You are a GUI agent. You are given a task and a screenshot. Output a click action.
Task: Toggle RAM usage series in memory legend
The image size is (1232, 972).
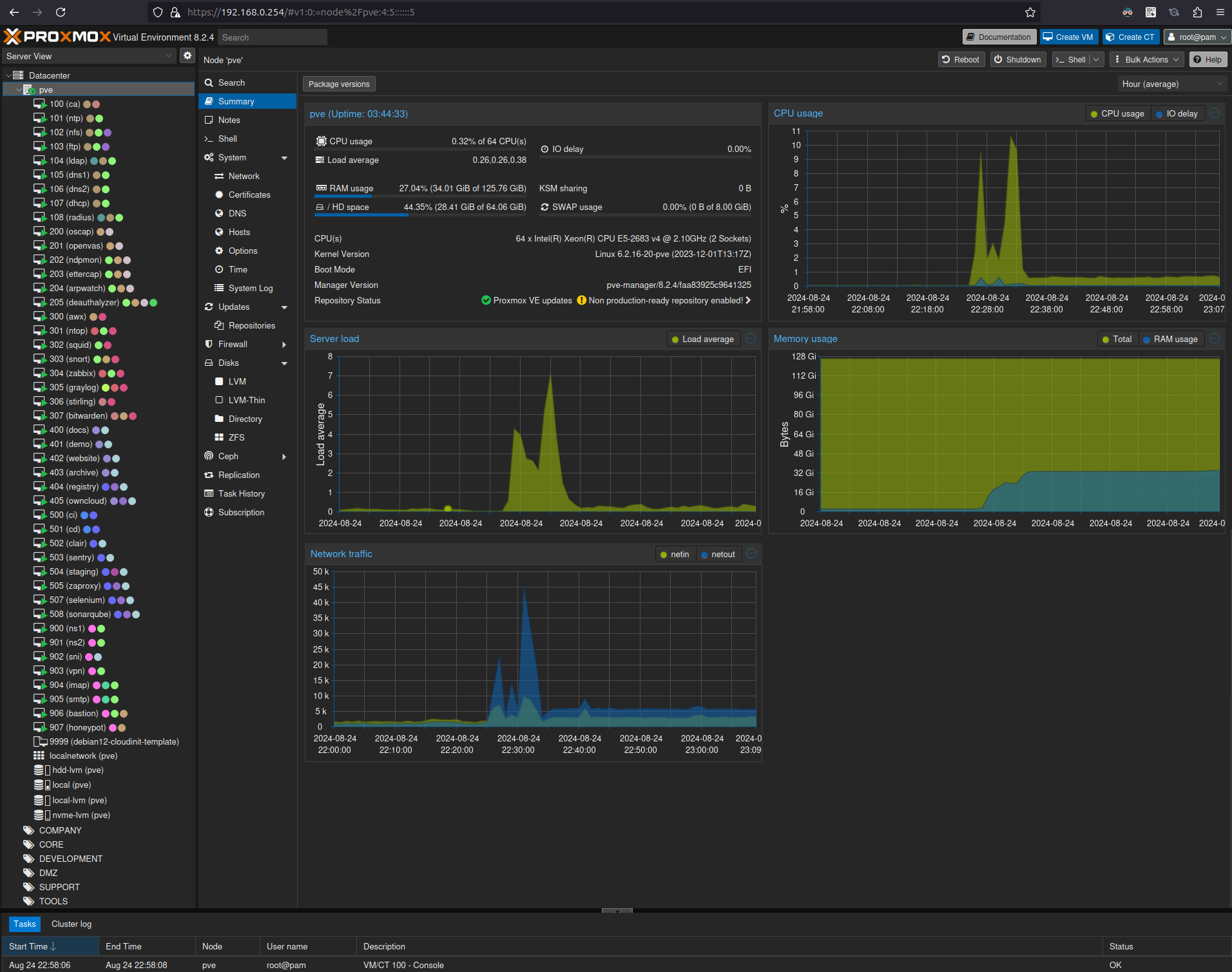1170,339
